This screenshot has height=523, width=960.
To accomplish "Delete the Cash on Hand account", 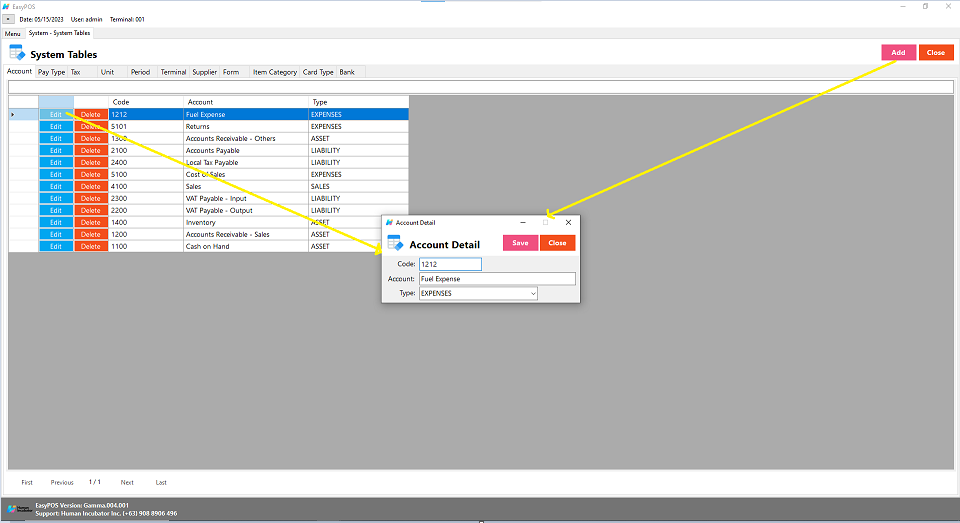I will 91,246.
